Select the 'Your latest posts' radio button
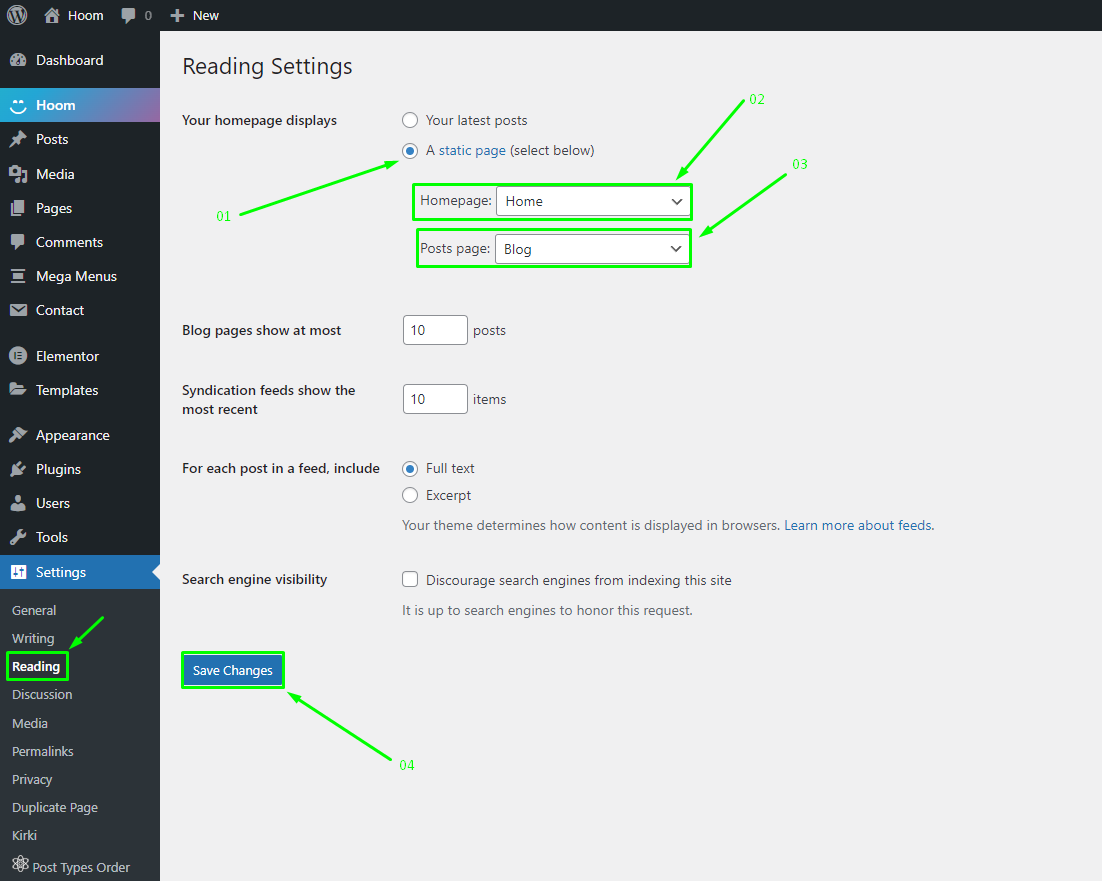The height and width of the screenshot is (881, 1102). [410, 120]
